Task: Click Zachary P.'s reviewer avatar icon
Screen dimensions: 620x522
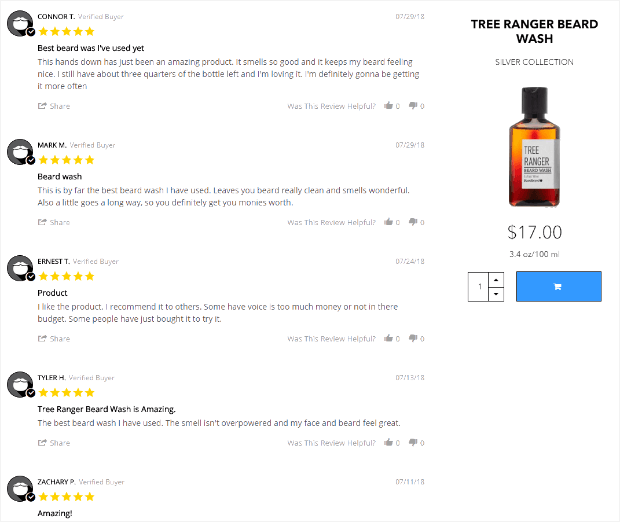Action: pyautogui.click(x=19, y=489)
